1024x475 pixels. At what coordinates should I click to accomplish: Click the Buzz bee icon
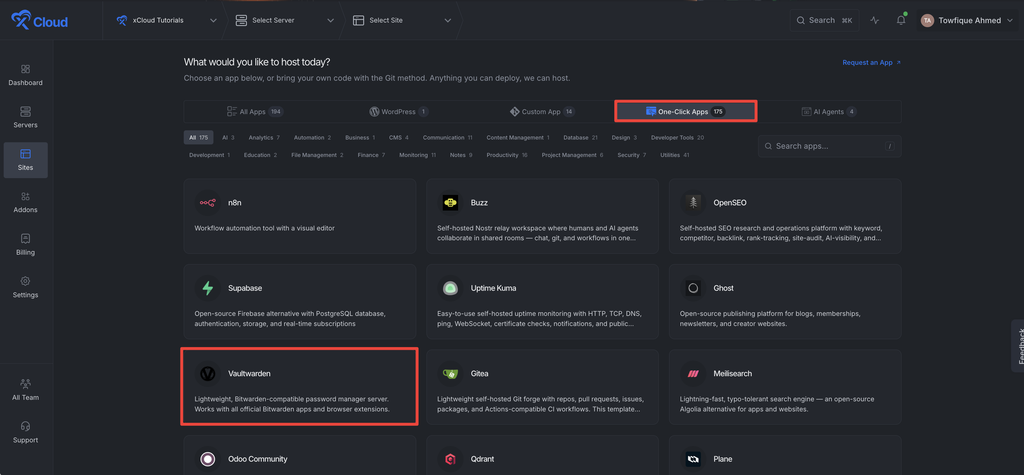(450, 203)
